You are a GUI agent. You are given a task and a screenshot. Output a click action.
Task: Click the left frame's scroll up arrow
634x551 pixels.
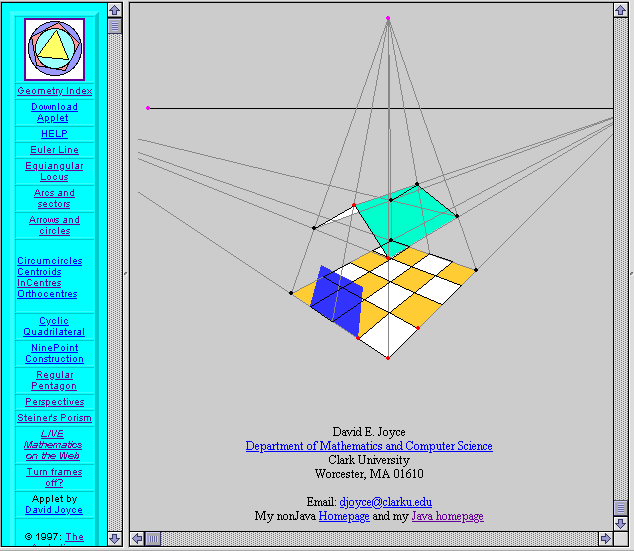click(114, 10)
